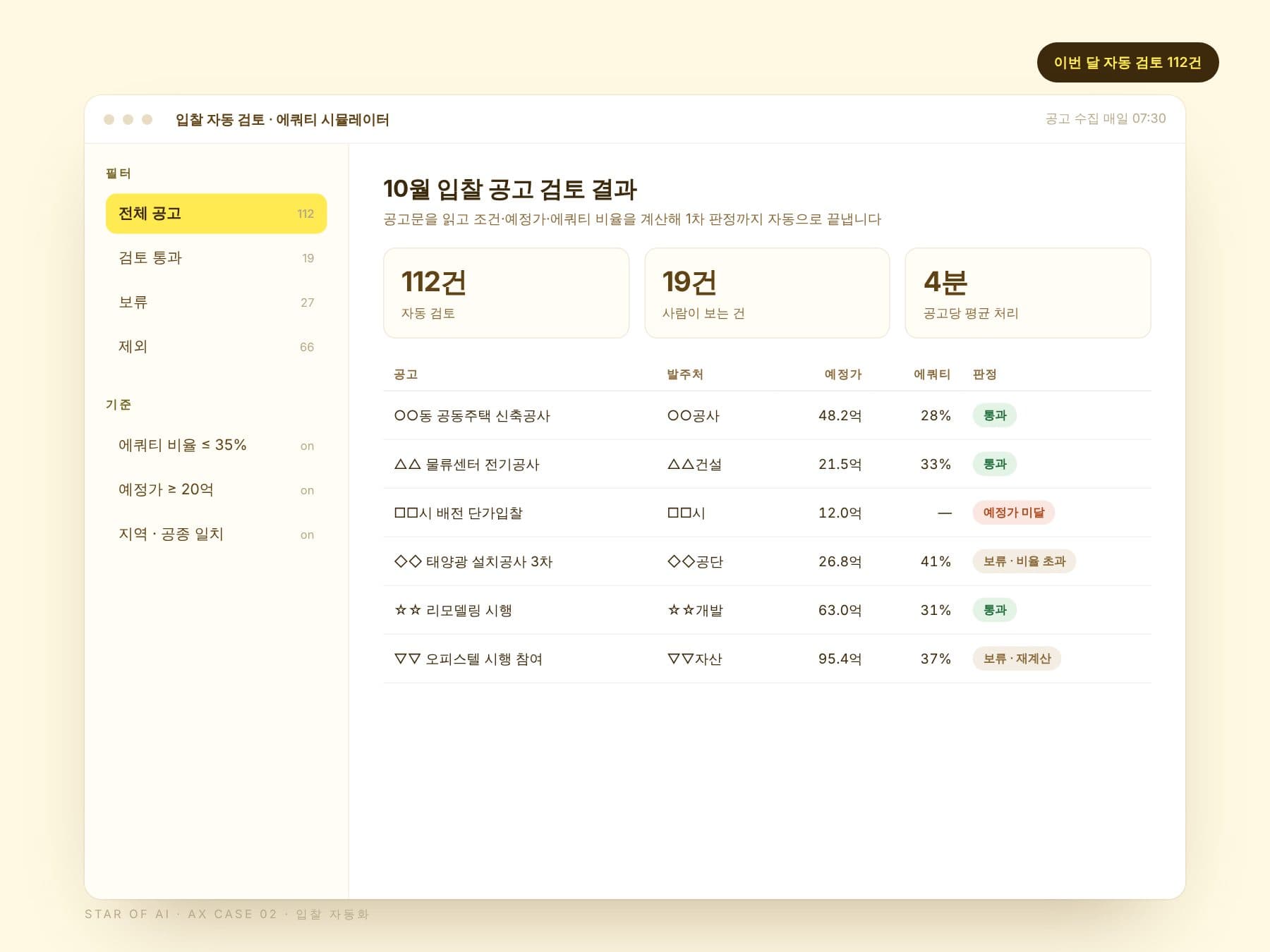Image resolution: width=1270 pixels, height=952 pixels.
Task: Click the 에쿼티 column header
Action: (932, 374)
